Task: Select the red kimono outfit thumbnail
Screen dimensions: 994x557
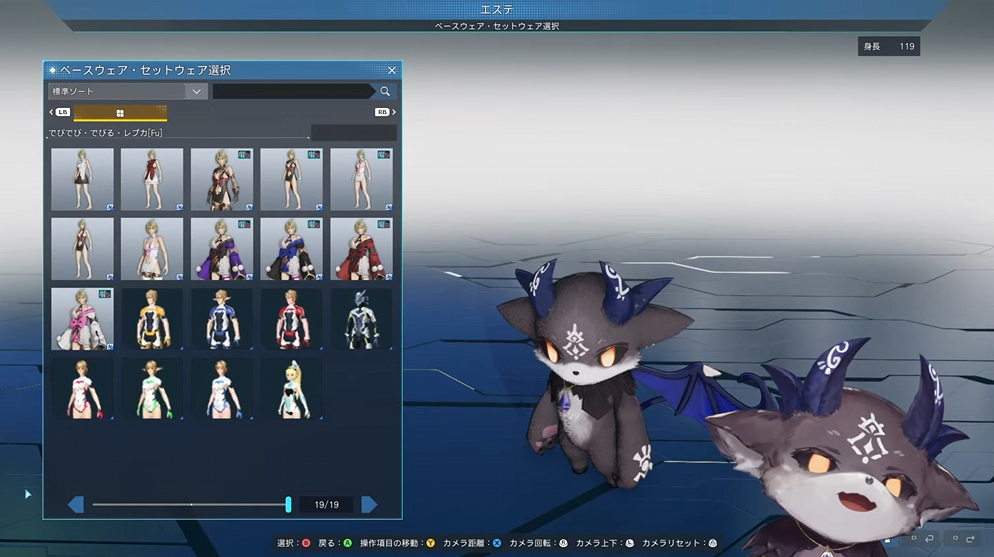Action: point(361,249)
